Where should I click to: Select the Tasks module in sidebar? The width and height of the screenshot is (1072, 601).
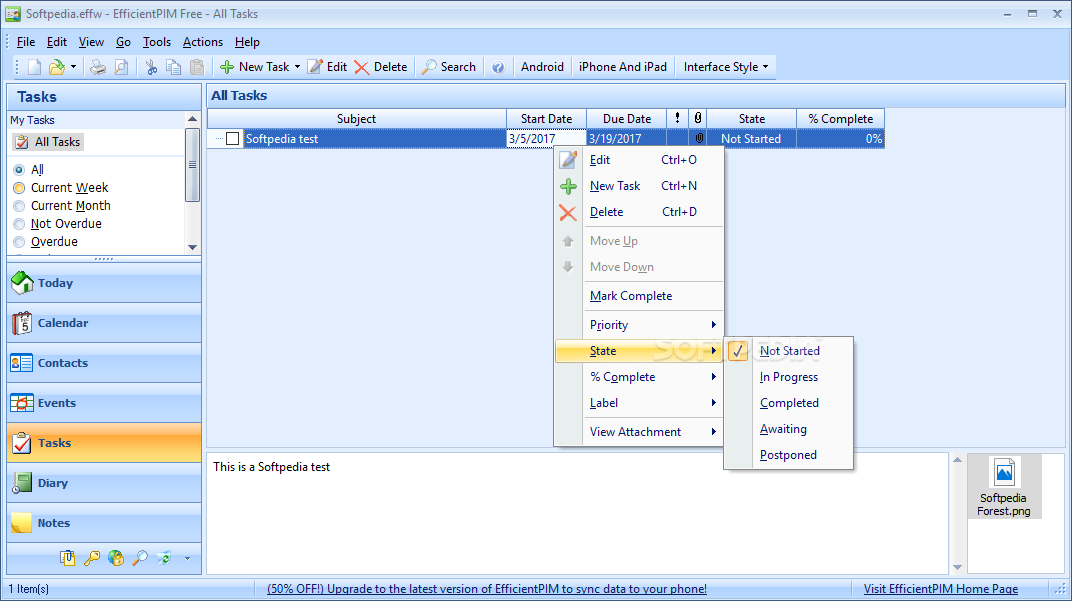(x=104, y=443)
